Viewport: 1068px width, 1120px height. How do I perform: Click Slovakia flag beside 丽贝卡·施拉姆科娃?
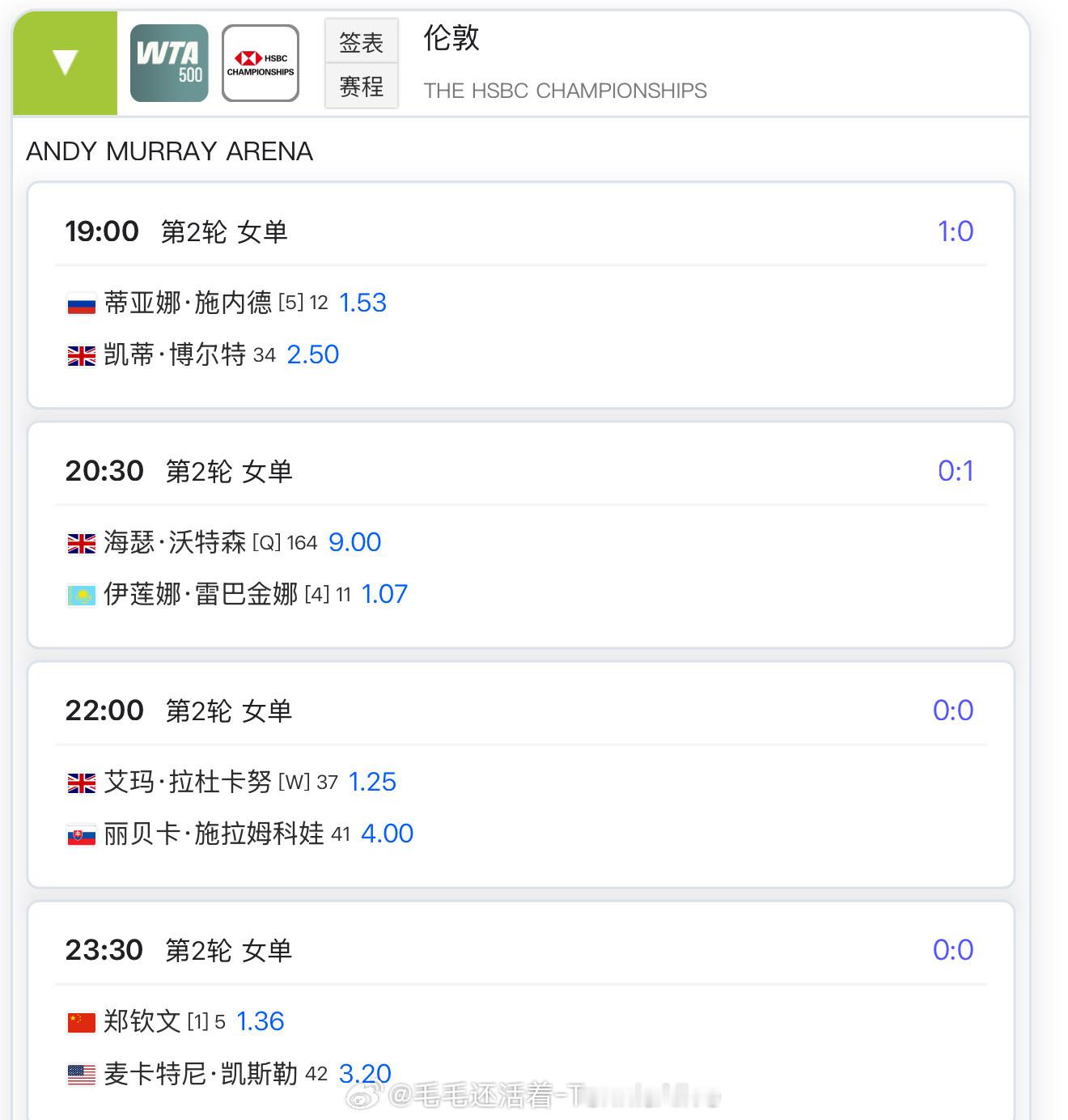81,835
